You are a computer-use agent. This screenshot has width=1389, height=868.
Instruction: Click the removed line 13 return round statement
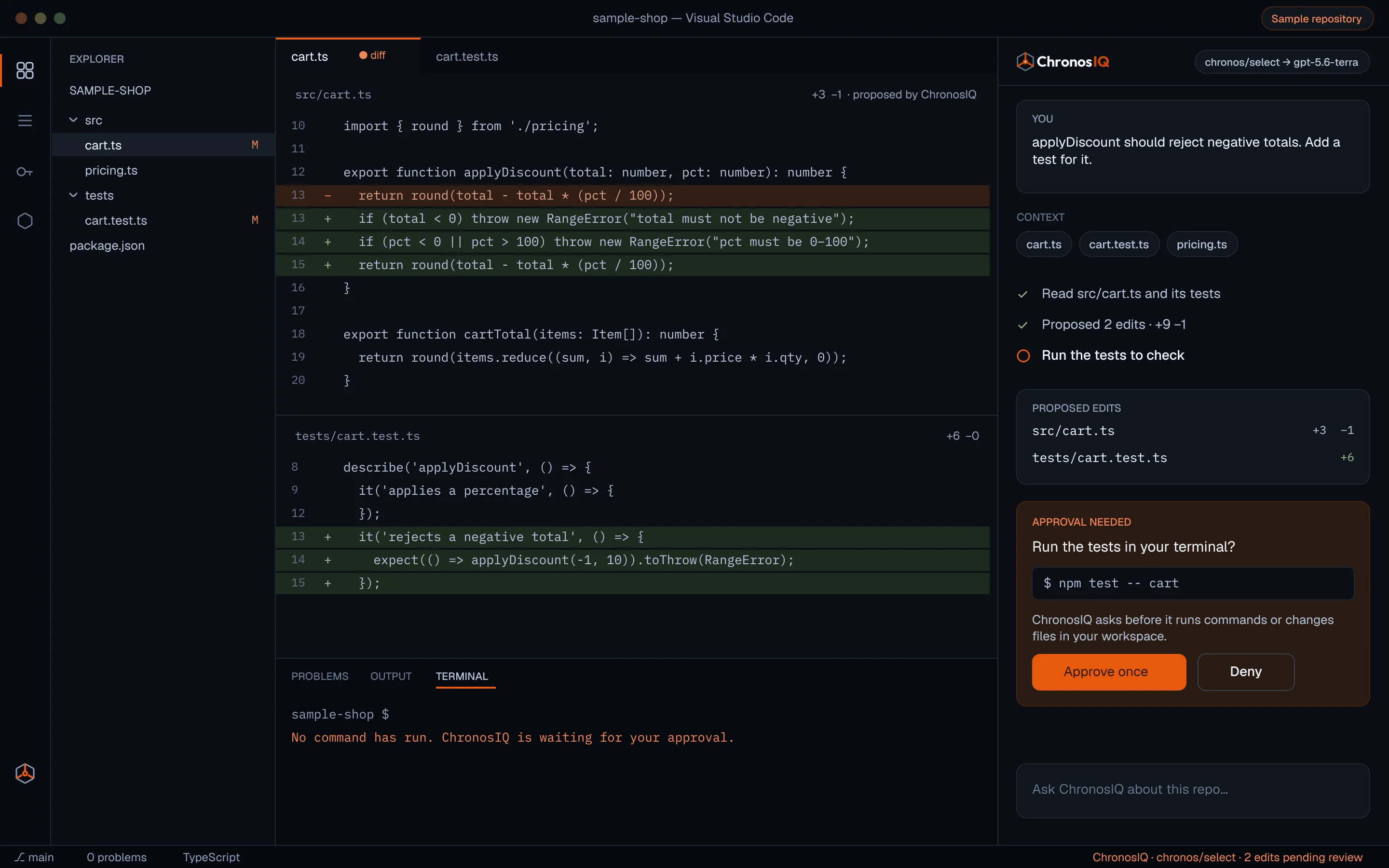point(632,195)
